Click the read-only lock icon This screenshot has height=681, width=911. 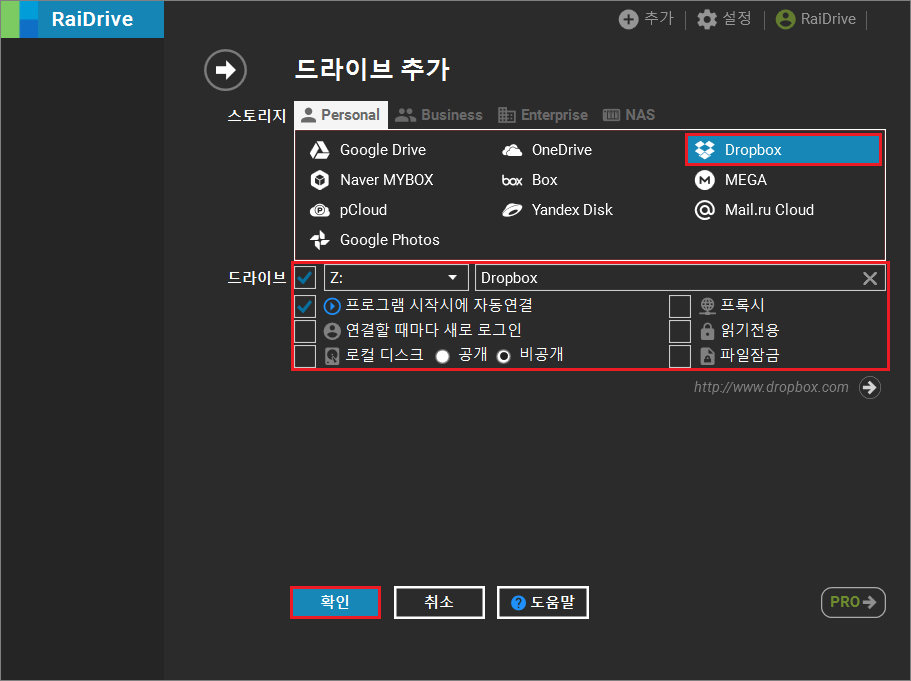click(x=707, y=331)
